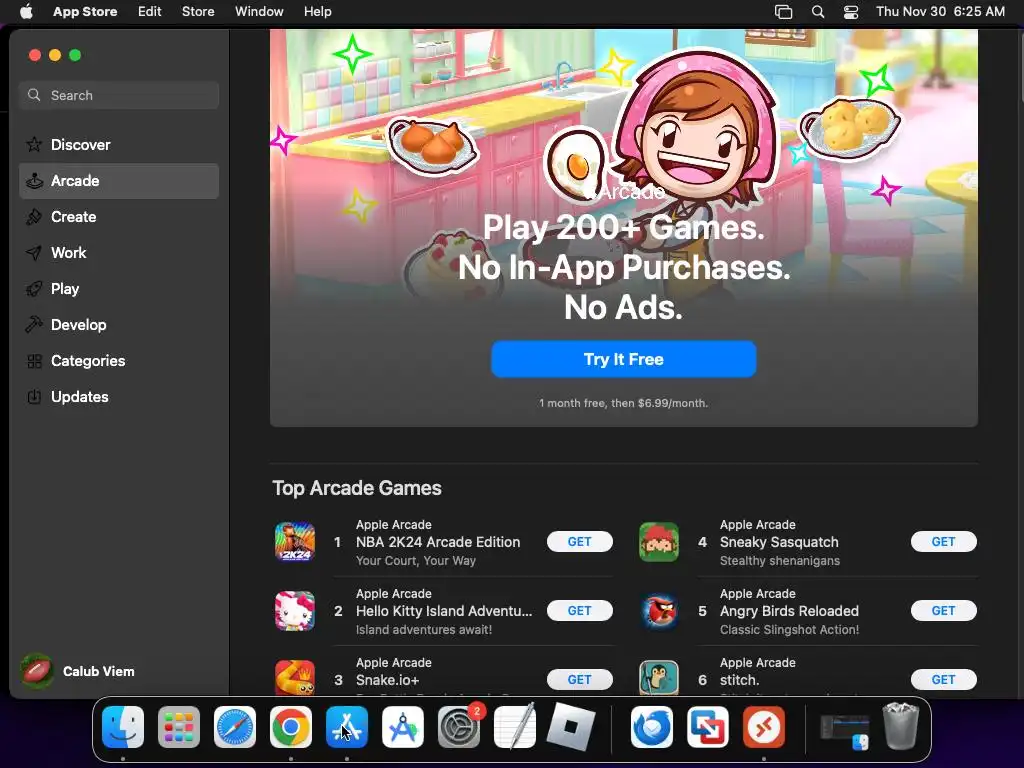Click the Work paper plane icon

click(x=34, y=253)
